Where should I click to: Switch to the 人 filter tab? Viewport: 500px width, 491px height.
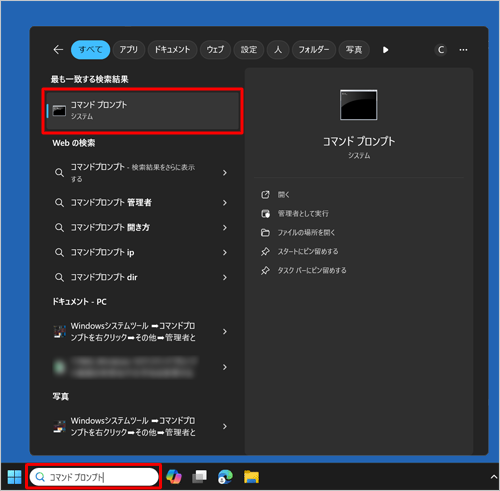pyautogui.click(x=278, y=50)
